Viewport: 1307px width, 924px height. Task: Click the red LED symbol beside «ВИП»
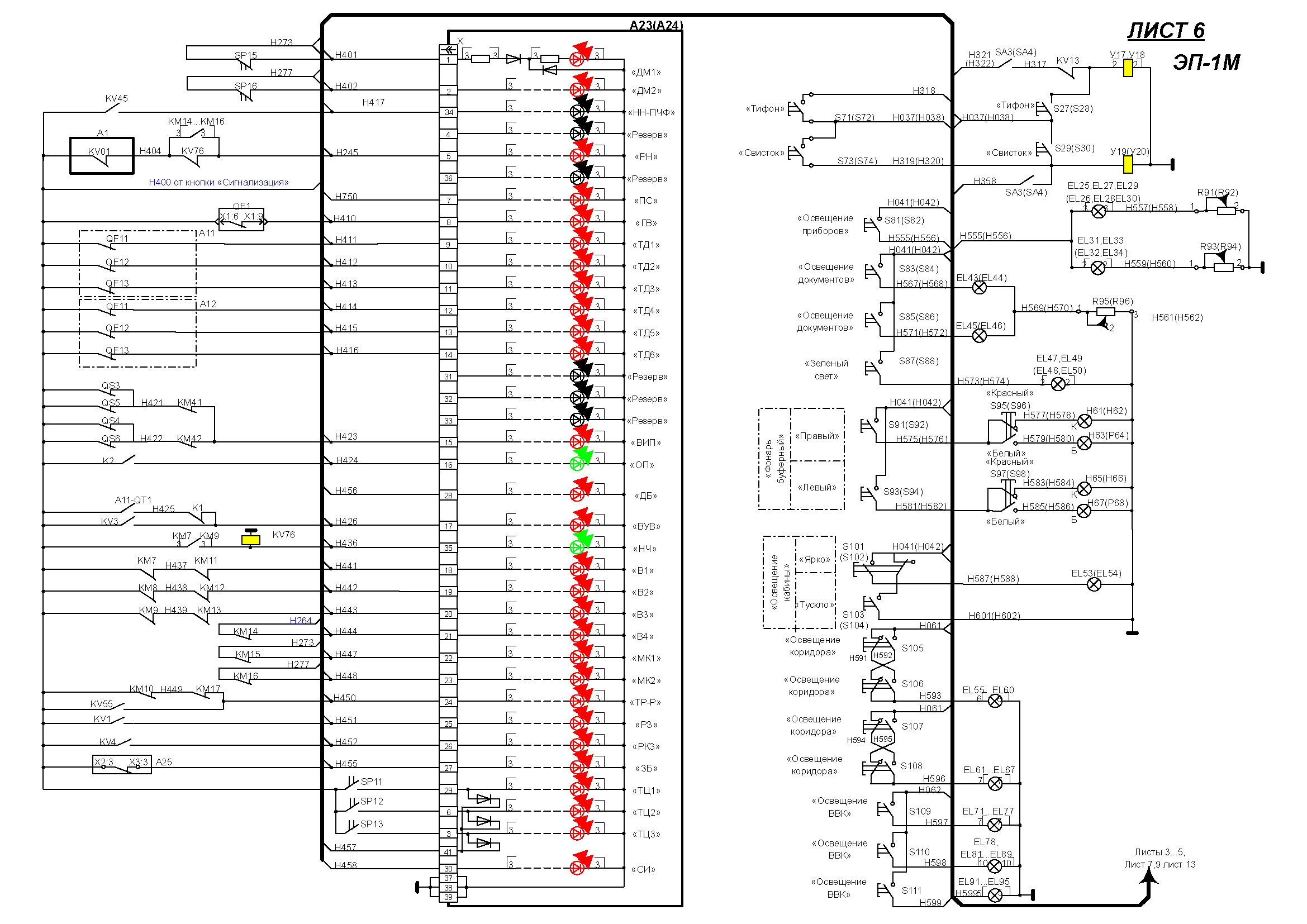click(x=577, y=441)
